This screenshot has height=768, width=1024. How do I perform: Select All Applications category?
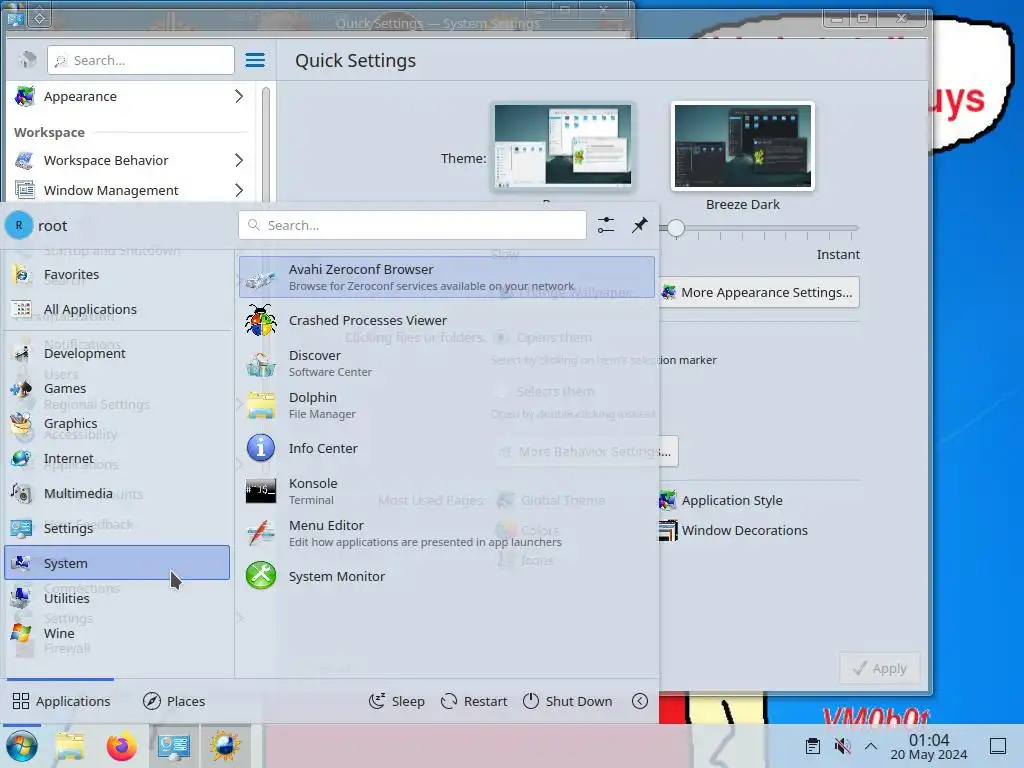tap(118, 310)
